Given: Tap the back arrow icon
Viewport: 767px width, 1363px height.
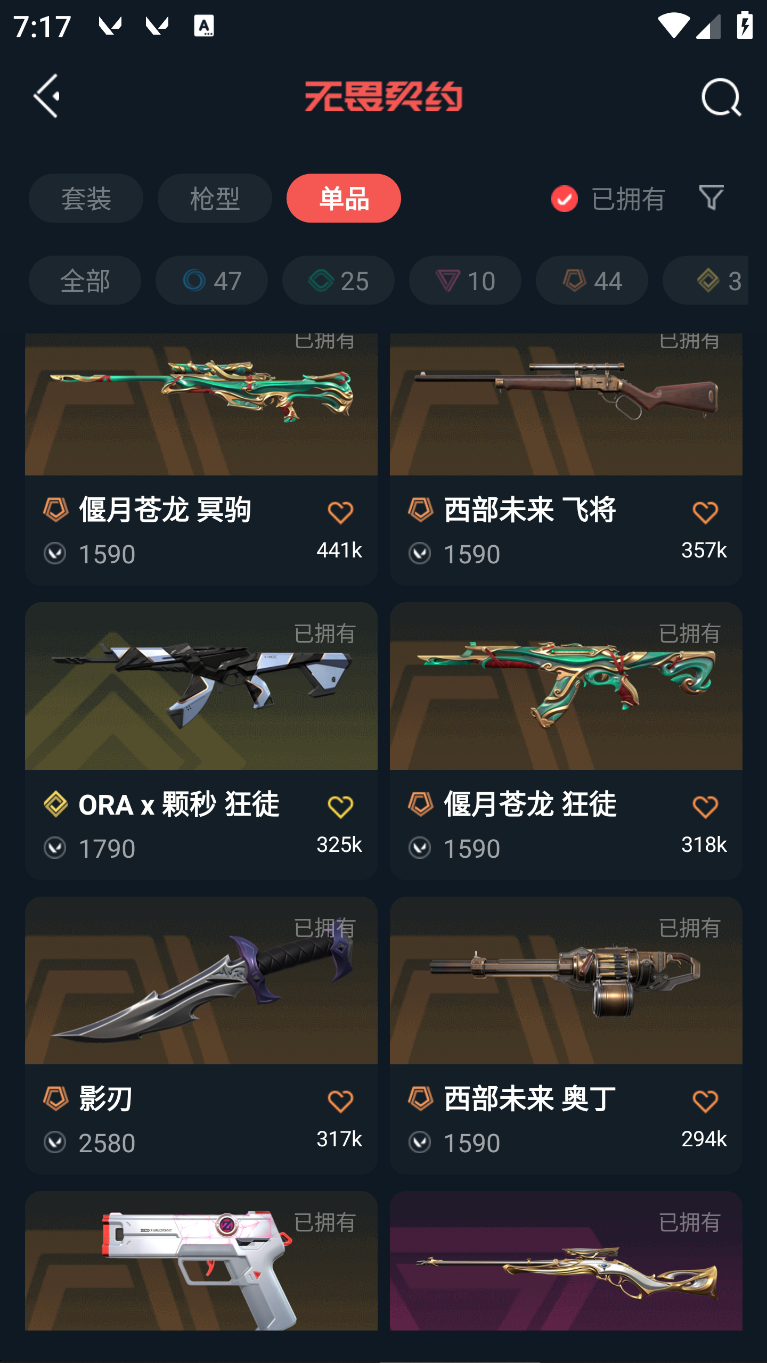Looking at the screenshot, I should (x=47, y=96).
